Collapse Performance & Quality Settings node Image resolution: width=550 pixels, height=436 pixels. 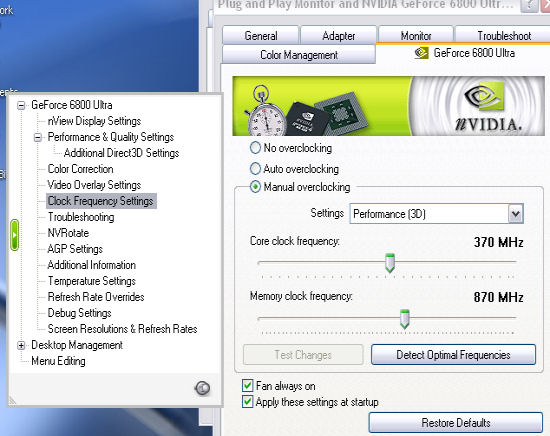[x=38, y=137]
